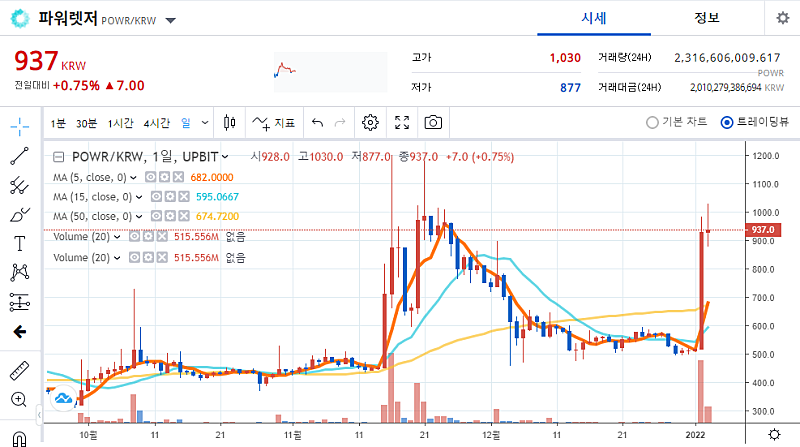Click the MA 5 value 682.0000

coord(212,177)
